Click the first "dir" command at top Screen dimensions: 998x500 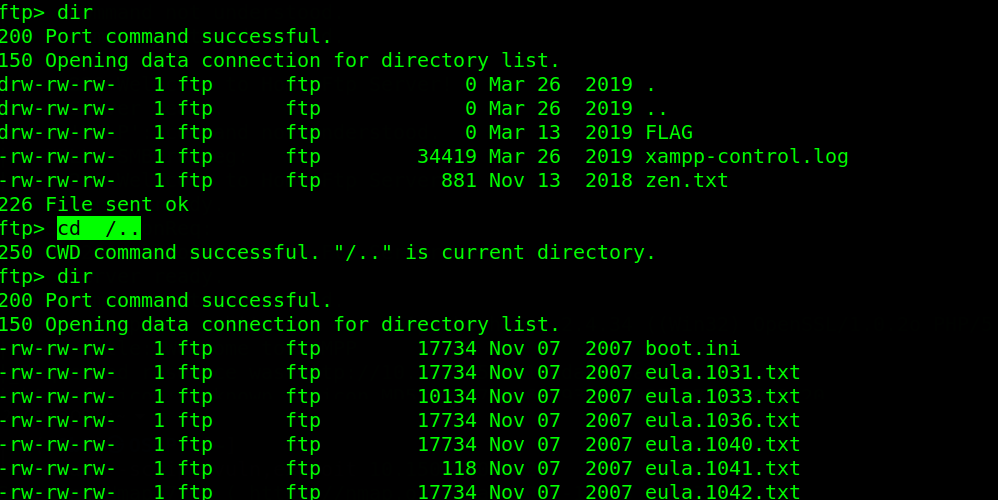pyautogui.click(x=75, y=12)
